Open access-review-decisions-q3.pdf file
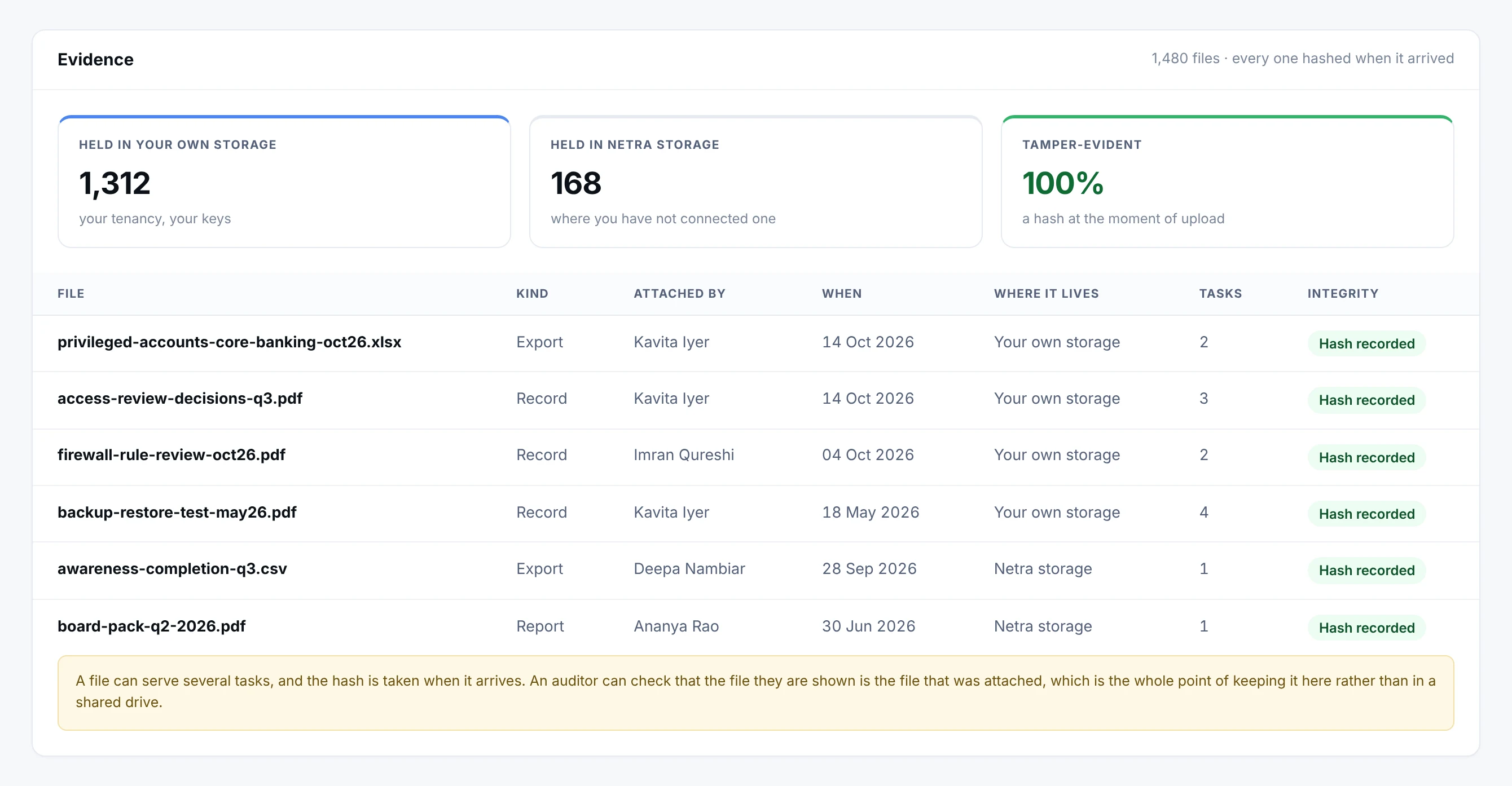The width and height of the screenshot is (1512, 786). [179, 398]
